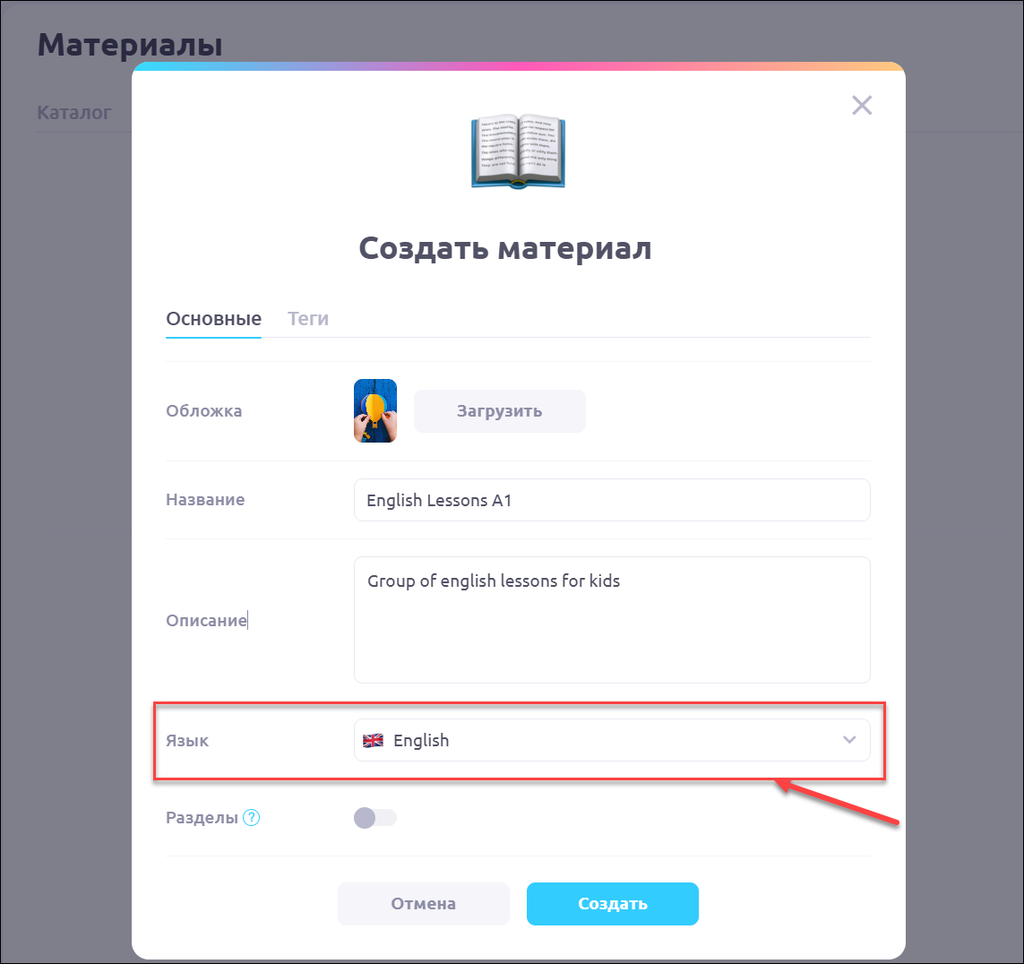
Task: Click the help icon next to Разделы
Action: pyautogui.click(x=251, y=818)
